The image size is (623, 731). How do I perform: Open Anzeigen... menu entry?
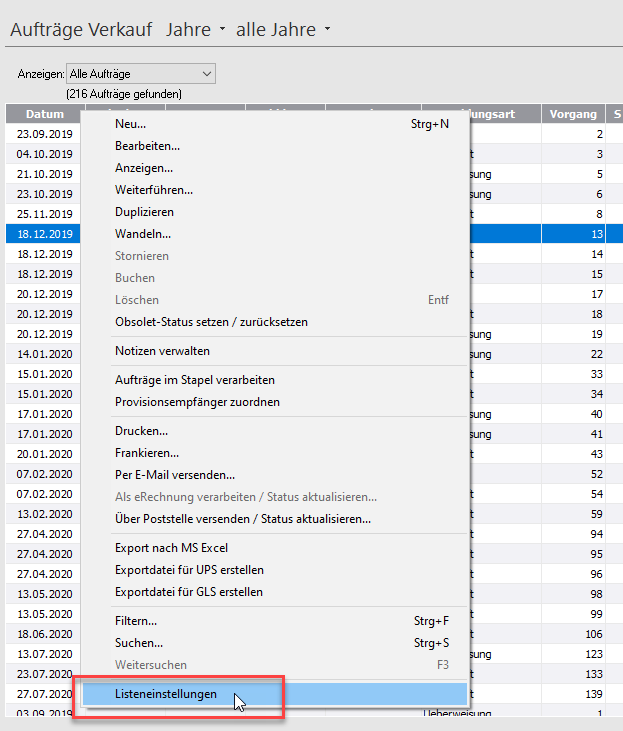[x=143, y=168]
